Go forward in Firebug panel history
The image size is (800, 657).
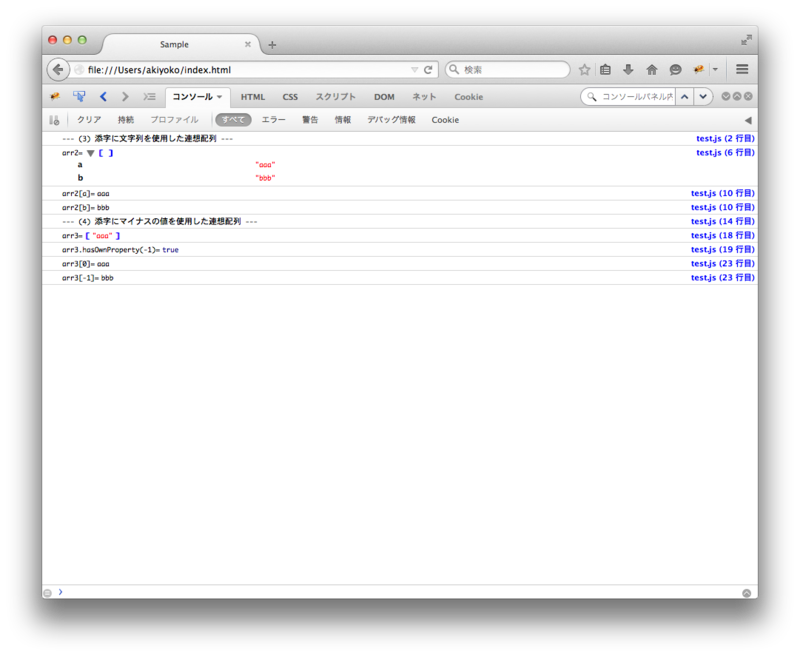pos(126,96)
